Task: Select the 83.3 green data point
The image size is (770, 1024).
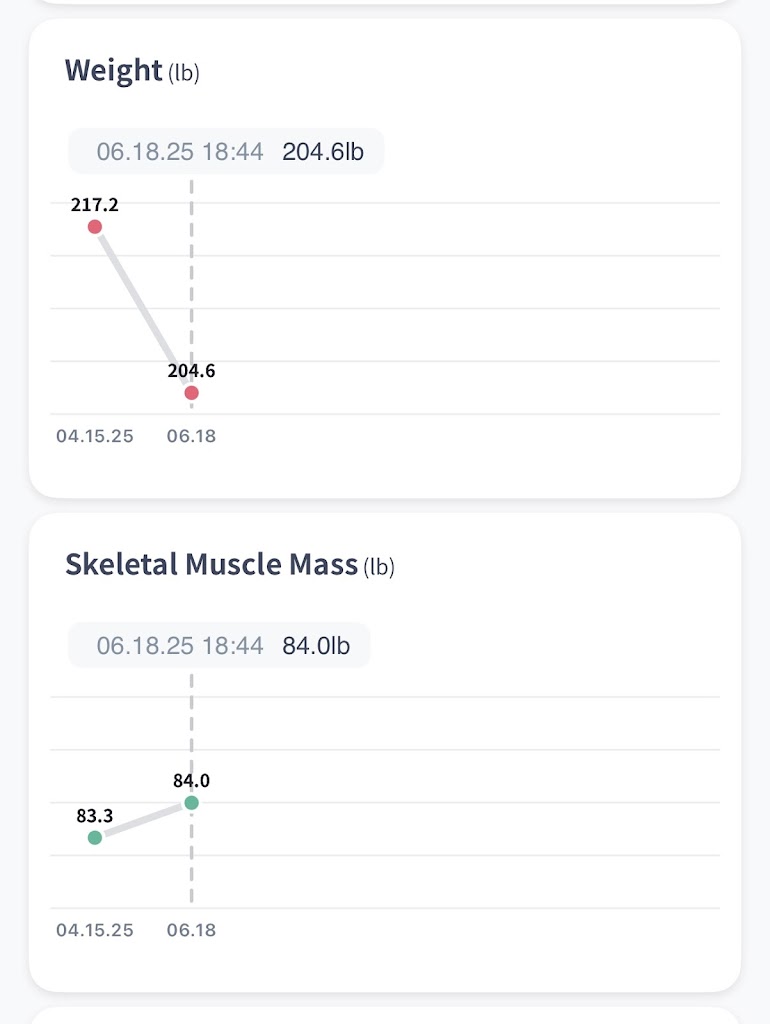Action: pos(95,837)
